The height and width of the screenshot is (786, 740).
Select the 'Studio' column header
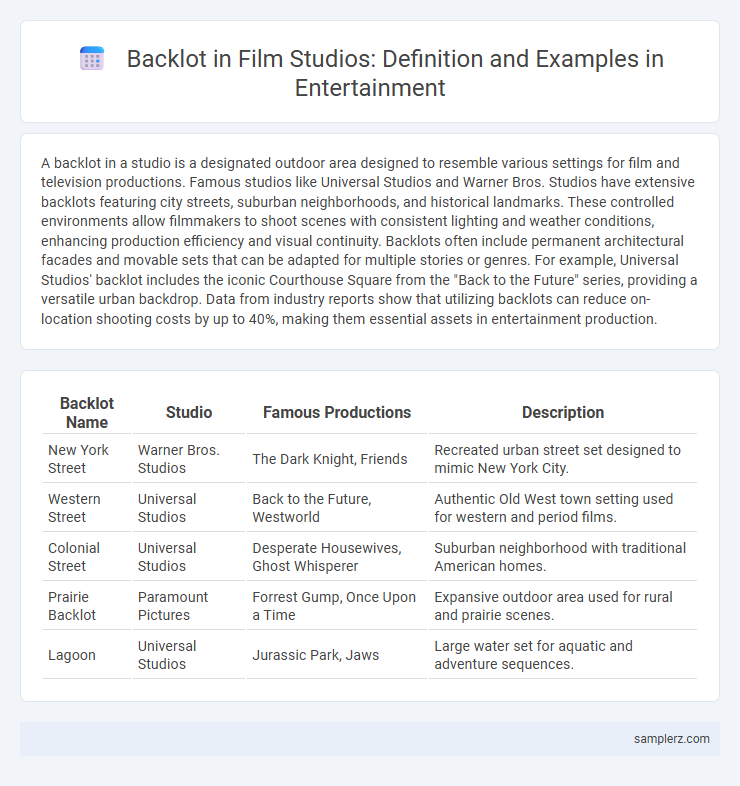click(189, 413)
